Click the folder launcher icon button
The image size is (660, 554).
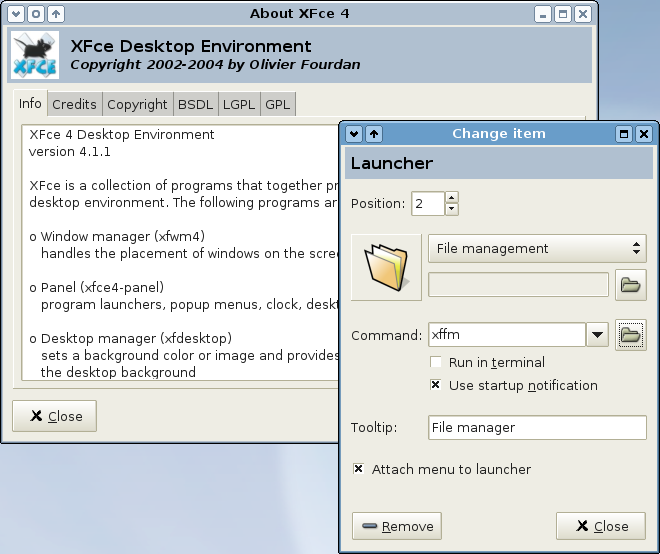point(385,267)
